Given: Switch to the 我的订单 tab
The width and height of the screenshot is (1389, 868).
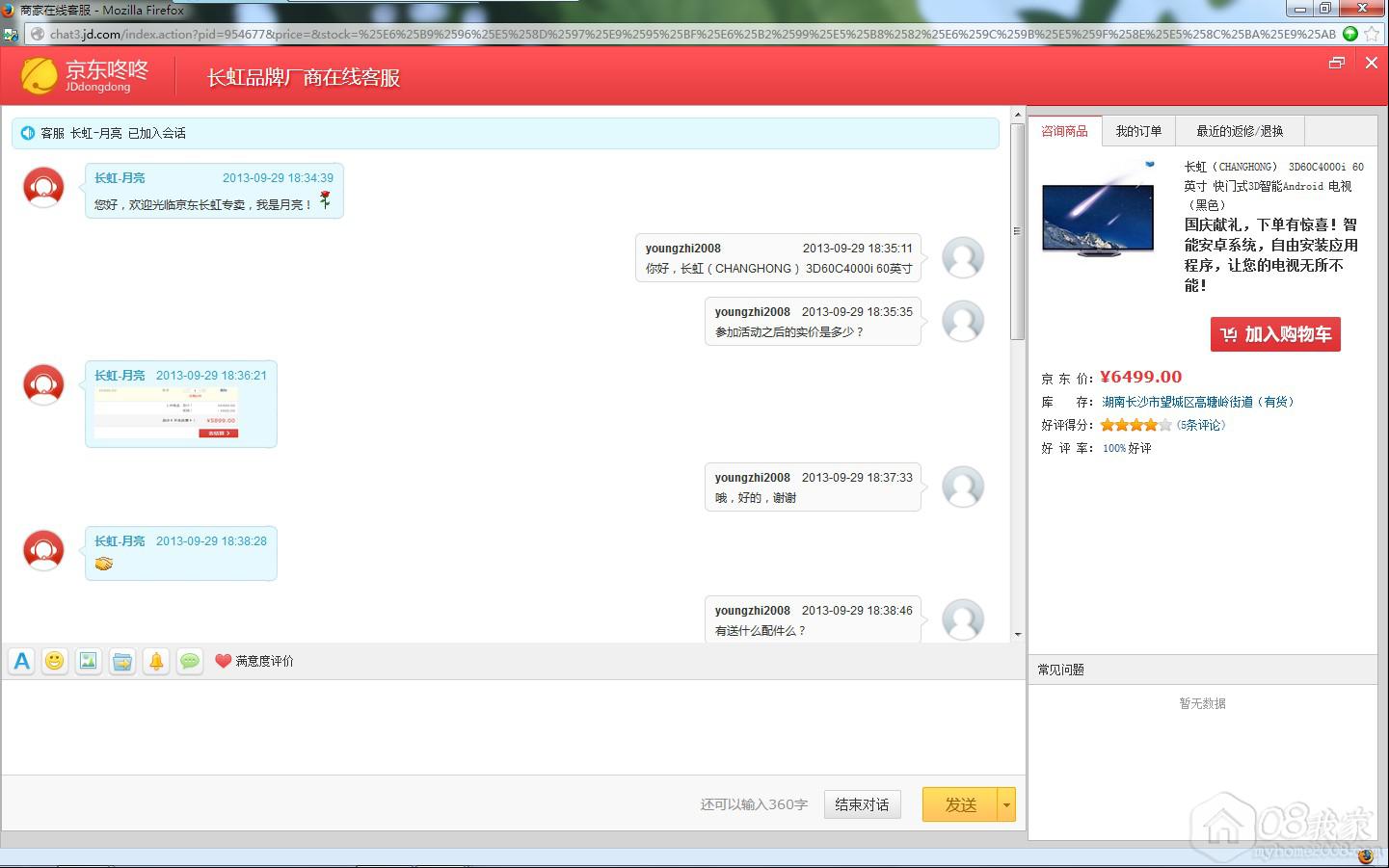Looking at the screenshot, I should pyautogui.click(x=1138, y=131).
